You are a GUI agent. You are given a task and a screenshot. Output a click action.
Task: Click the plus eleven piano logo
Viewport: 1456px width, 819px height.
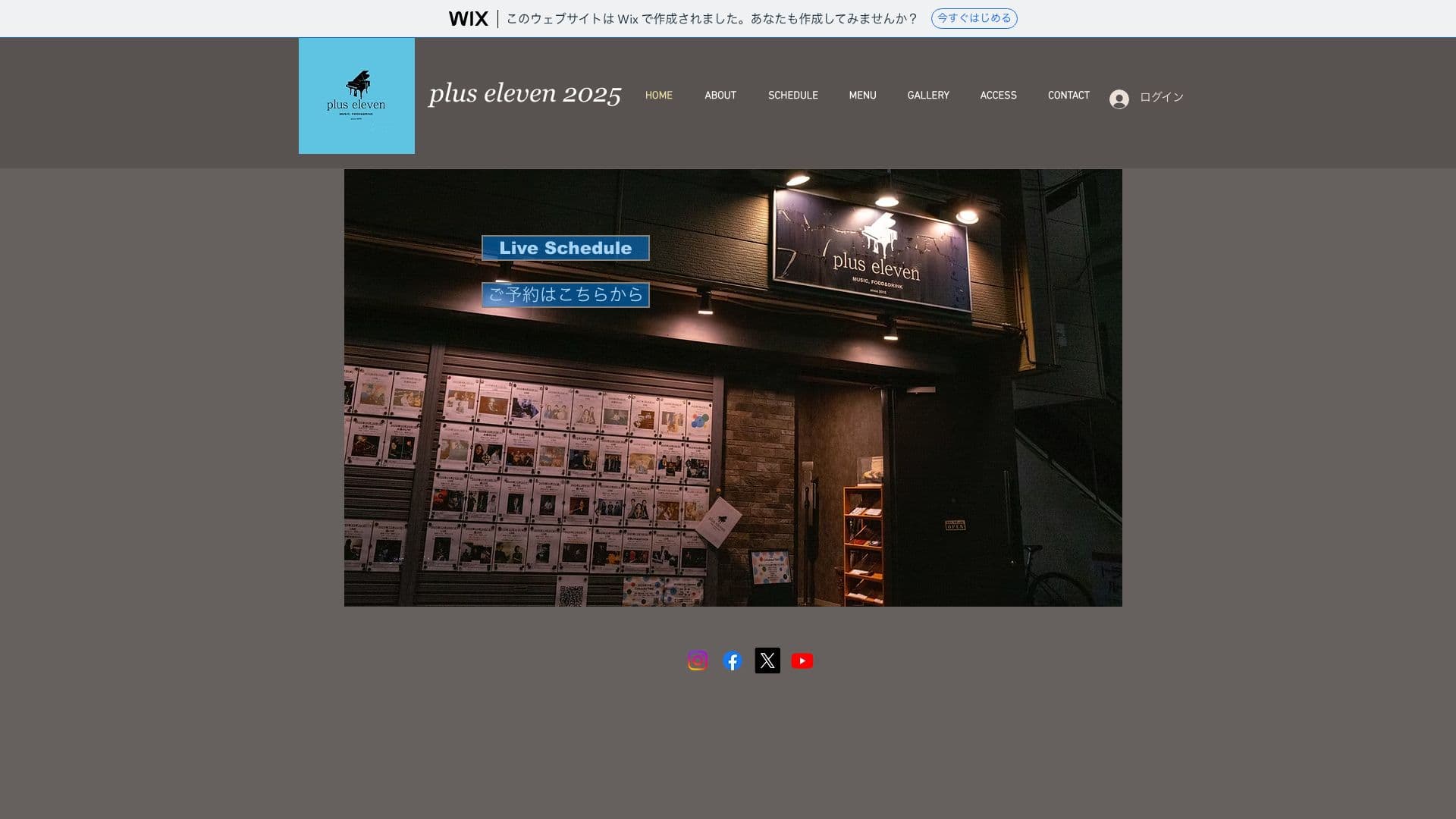click(356, 96)
